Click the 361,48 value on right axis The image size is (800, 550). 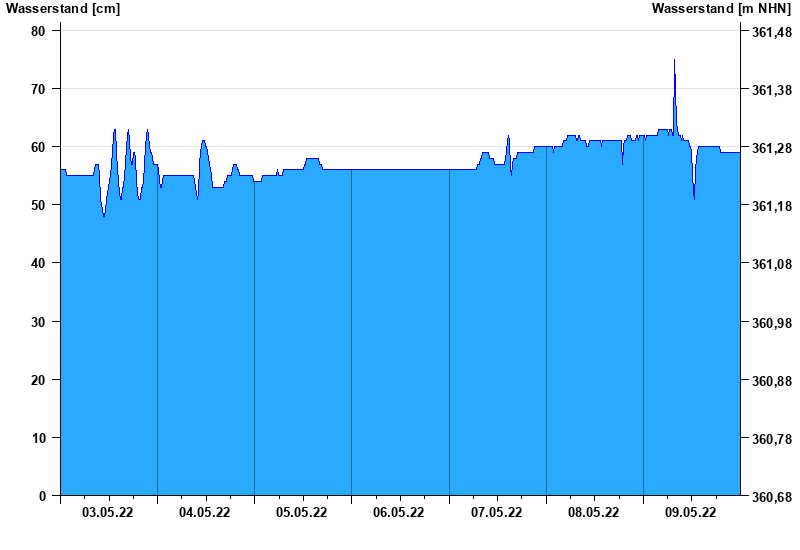pos(772,32)
